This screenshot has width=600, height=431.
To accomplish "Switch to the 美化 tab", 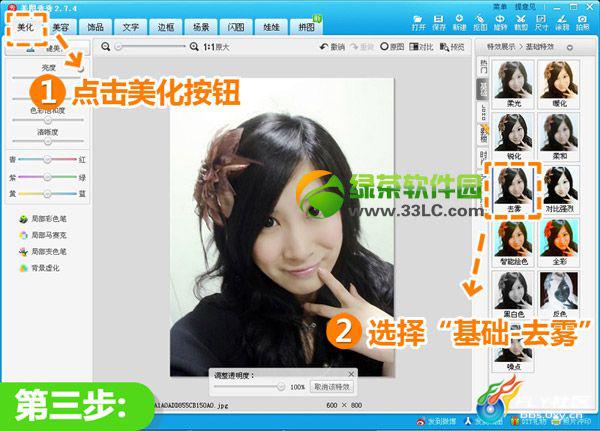I will point(26,27).
